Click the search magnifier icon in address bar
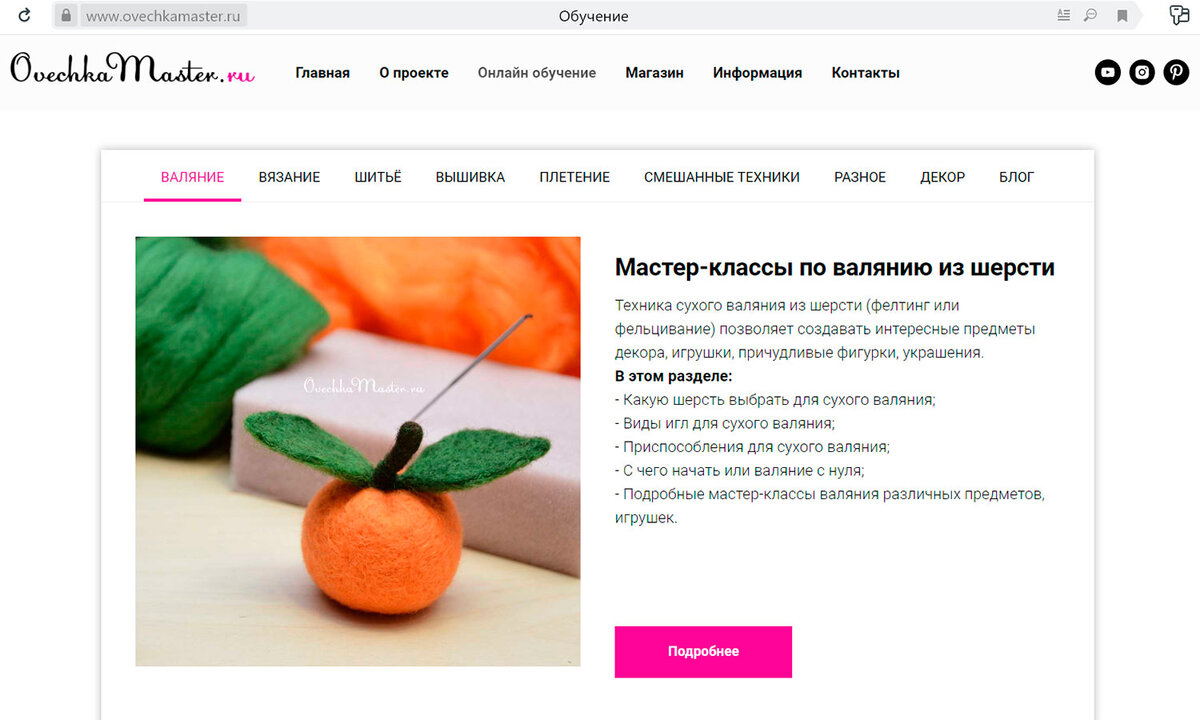 (x=1090, y=15)
